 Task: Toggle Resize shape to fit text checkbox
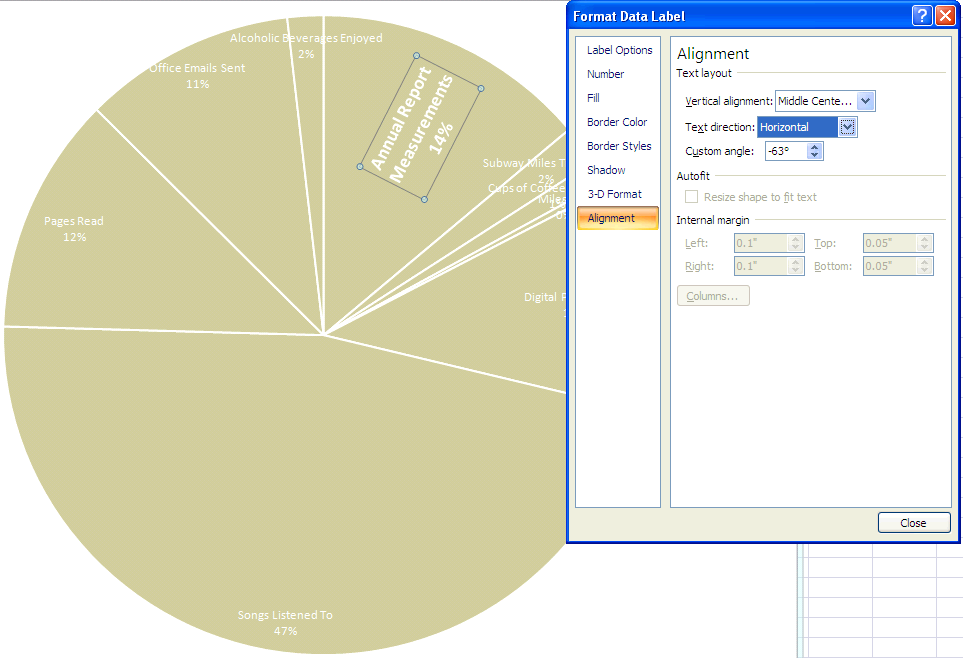(x=691, y=197)
